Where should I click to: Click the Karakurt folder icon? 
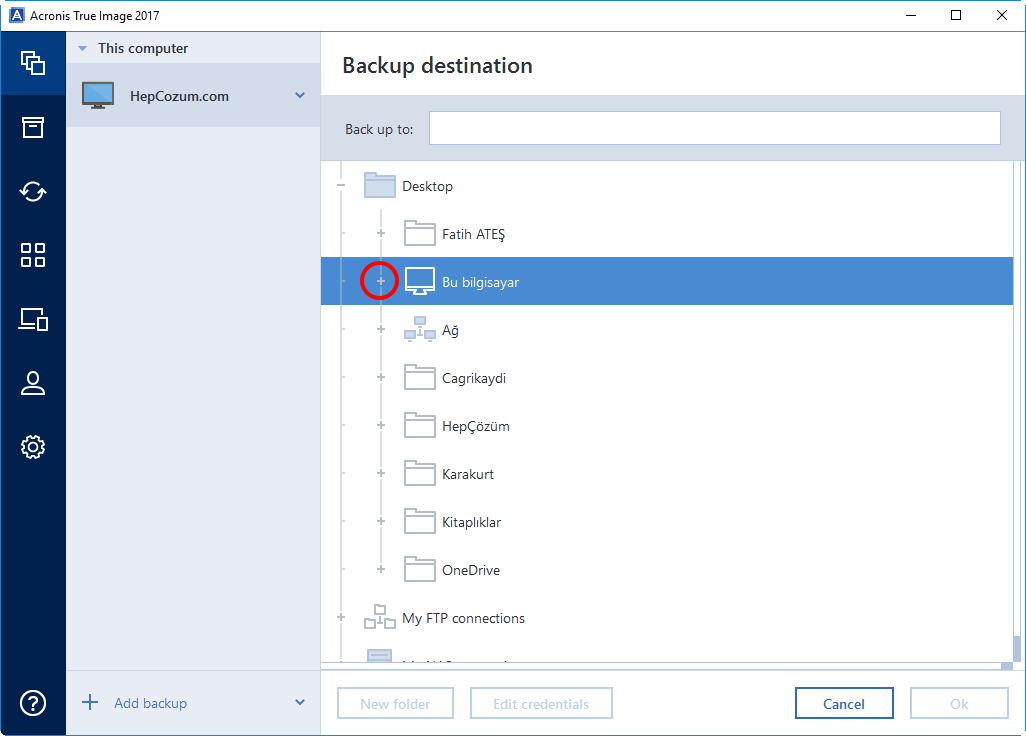point(419,473)
